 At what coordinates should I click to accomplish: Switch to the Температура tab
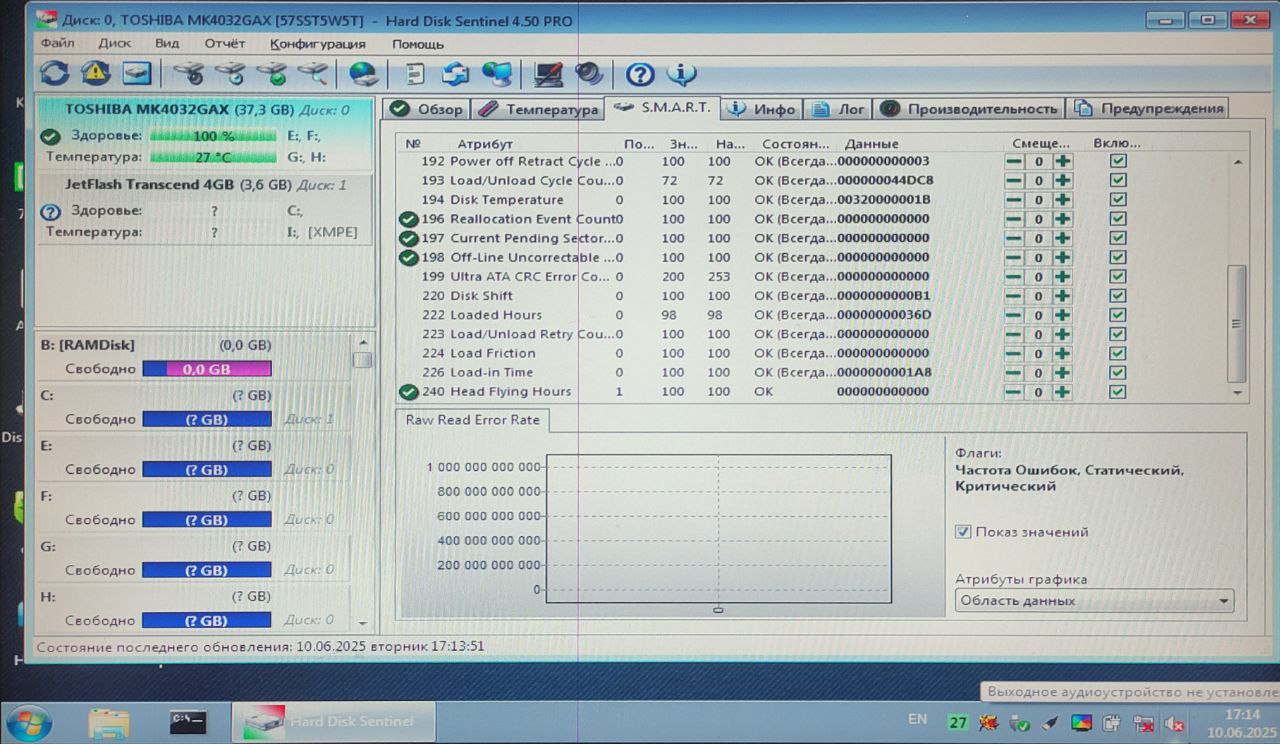click(x=538, y=109)
